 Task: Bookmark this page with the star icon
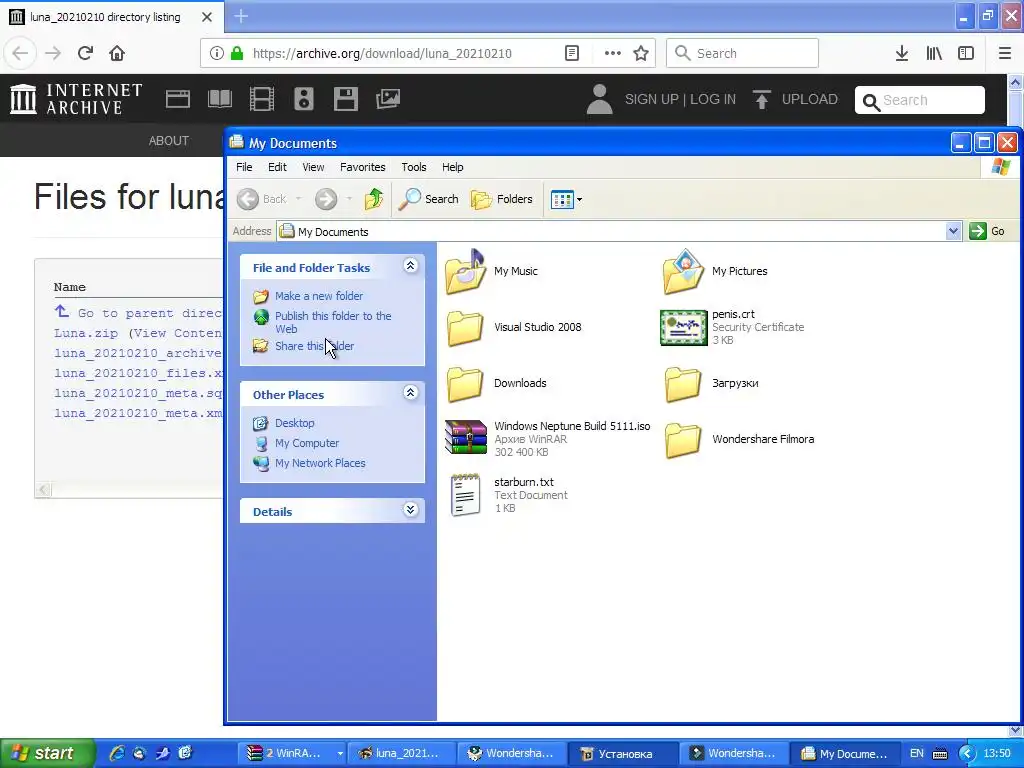coord(641,54)
